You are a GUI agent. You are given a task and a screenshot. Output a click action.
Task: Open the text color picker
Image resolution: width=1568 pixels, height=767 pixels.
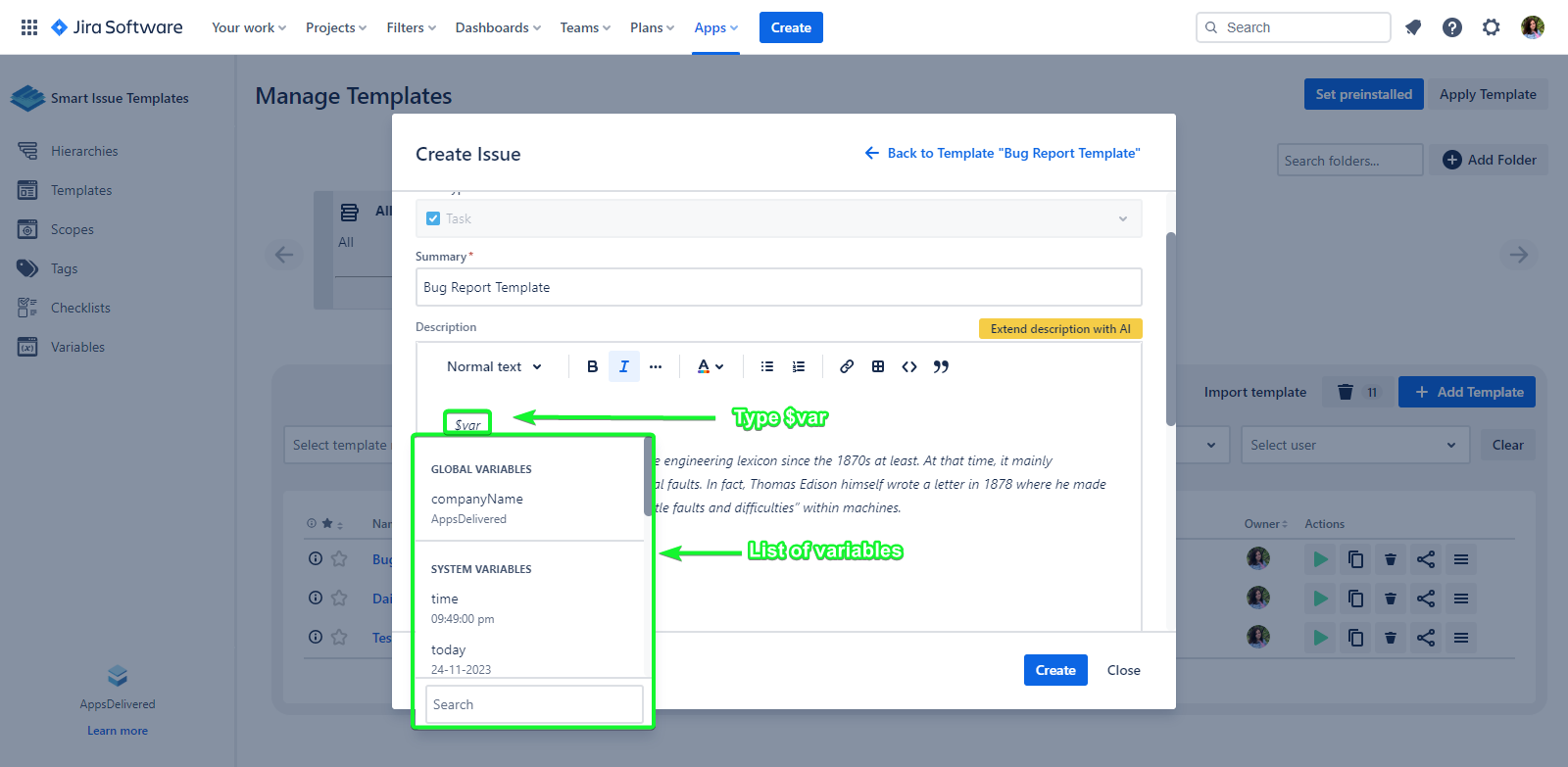click(710, 366)
